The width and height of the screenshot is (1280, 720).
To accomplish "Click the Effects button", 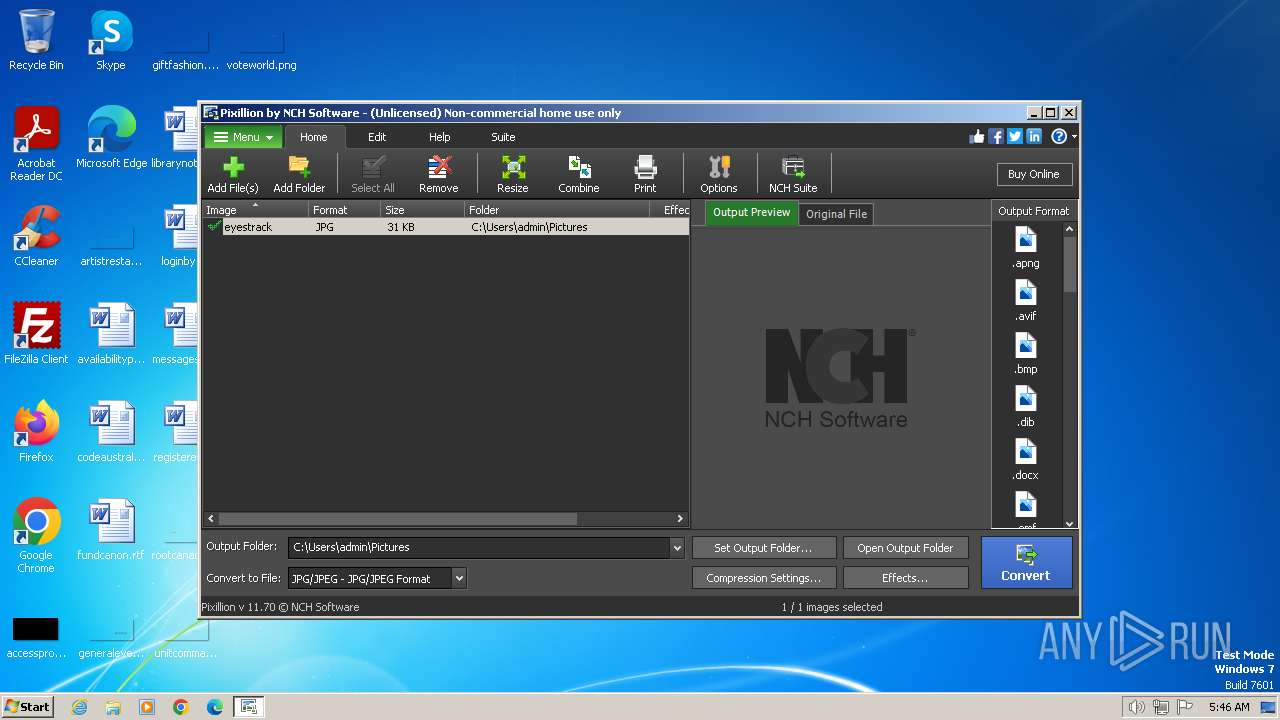I will click(x=905, y=578).
